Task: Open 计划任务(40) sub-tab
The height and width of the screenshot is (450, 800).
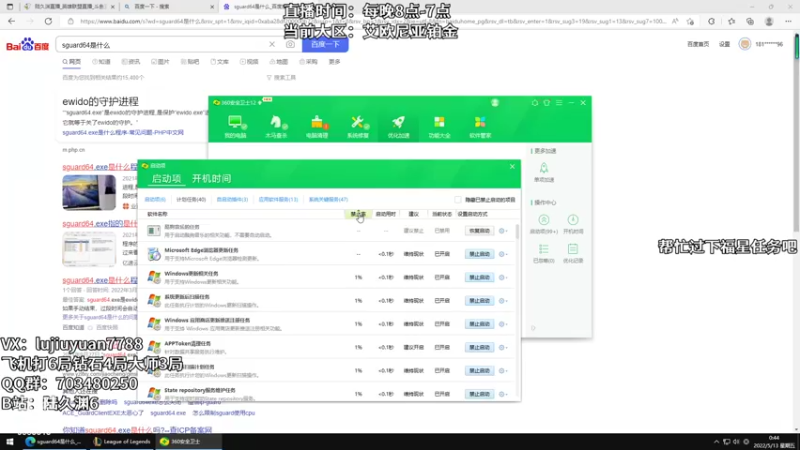Action: click(x=191, y=199)
